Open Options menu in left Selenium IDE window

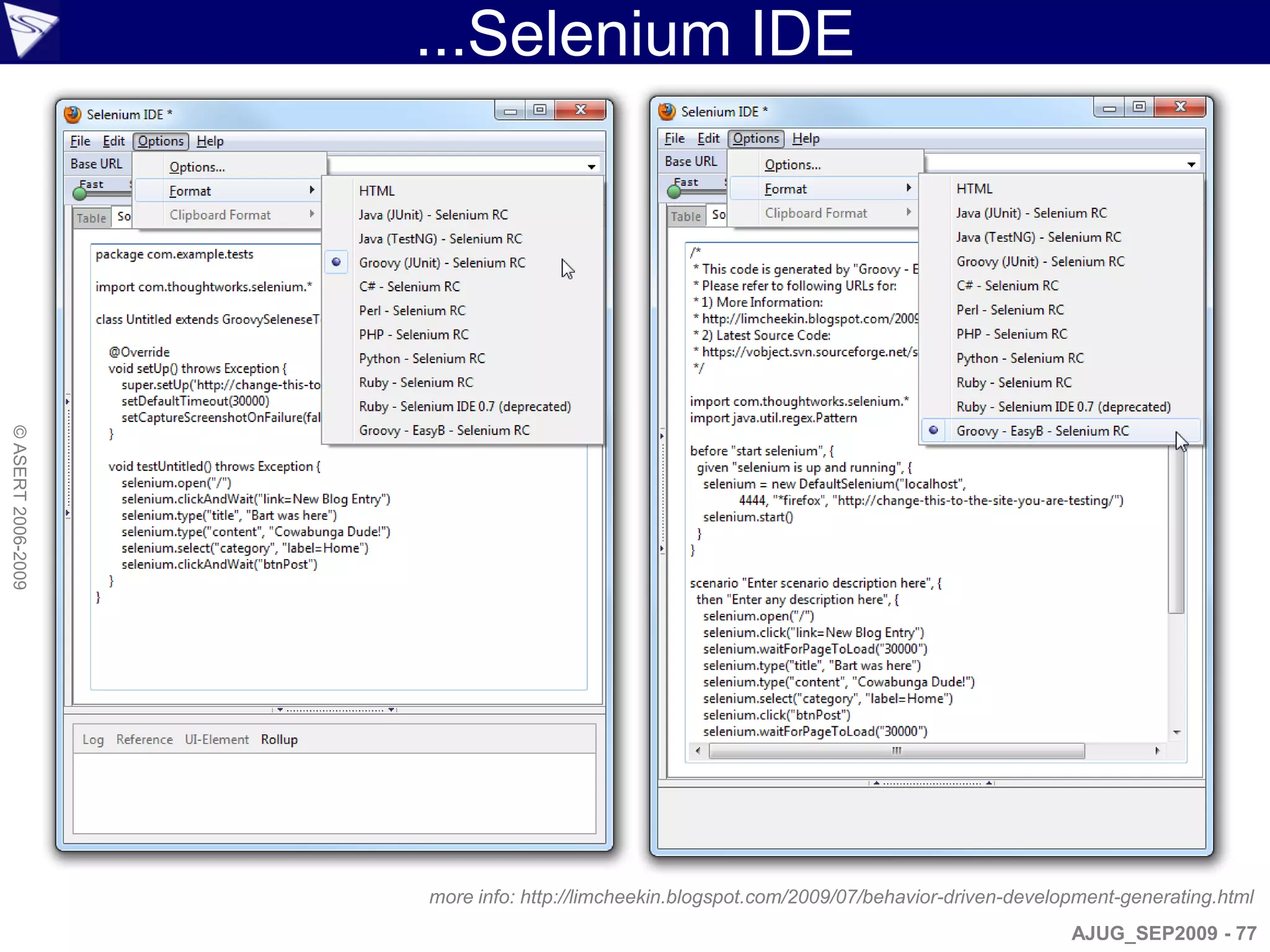161,141
